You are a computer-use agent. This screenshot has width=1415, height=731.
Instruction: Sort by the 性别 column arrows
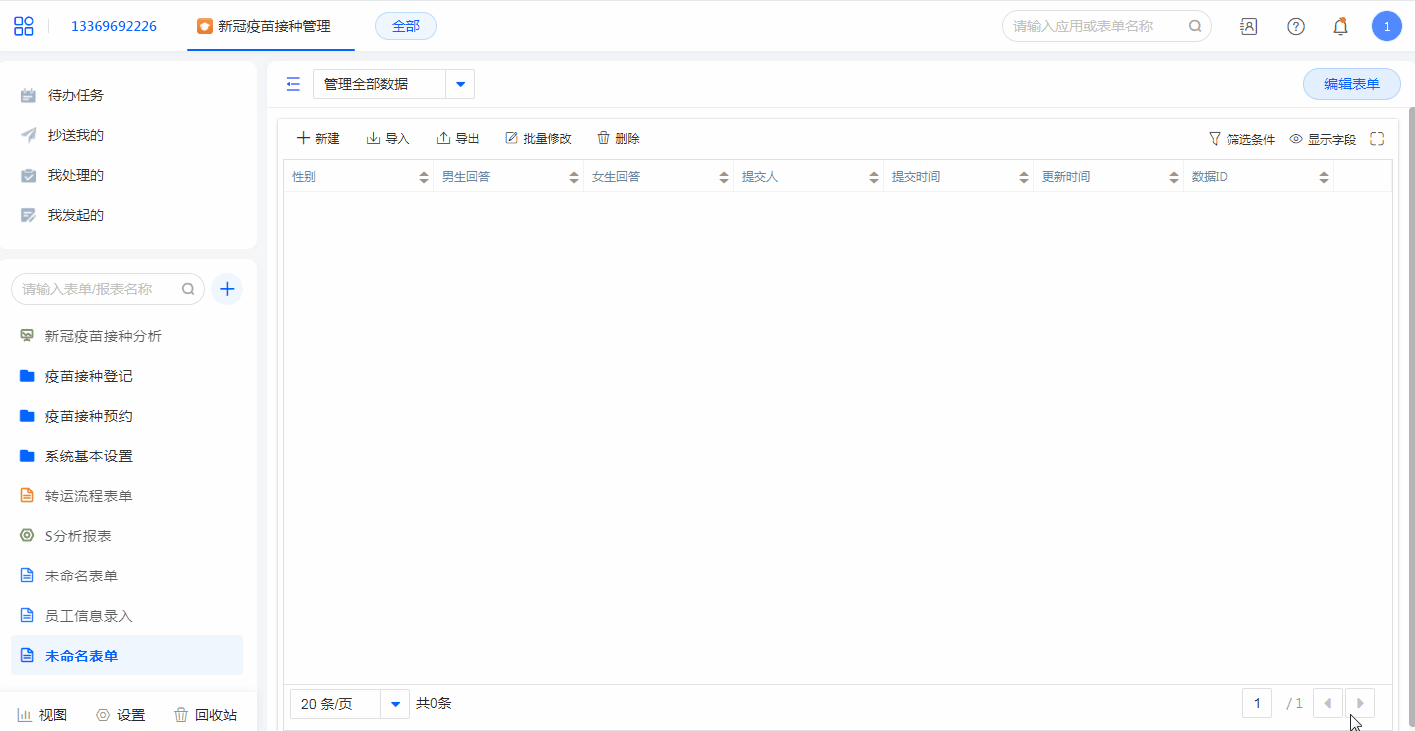(424, 177)
